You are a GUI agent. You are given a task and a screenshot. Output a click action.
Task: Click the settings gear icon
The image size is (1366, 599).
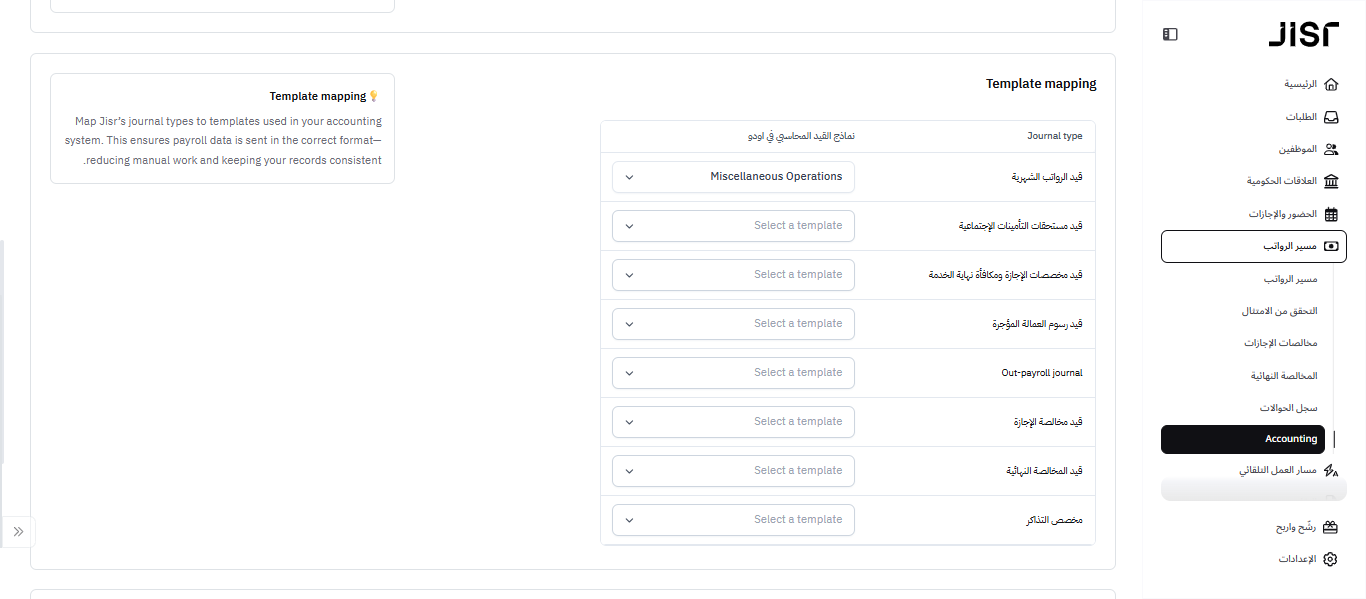coord(1330,559)
